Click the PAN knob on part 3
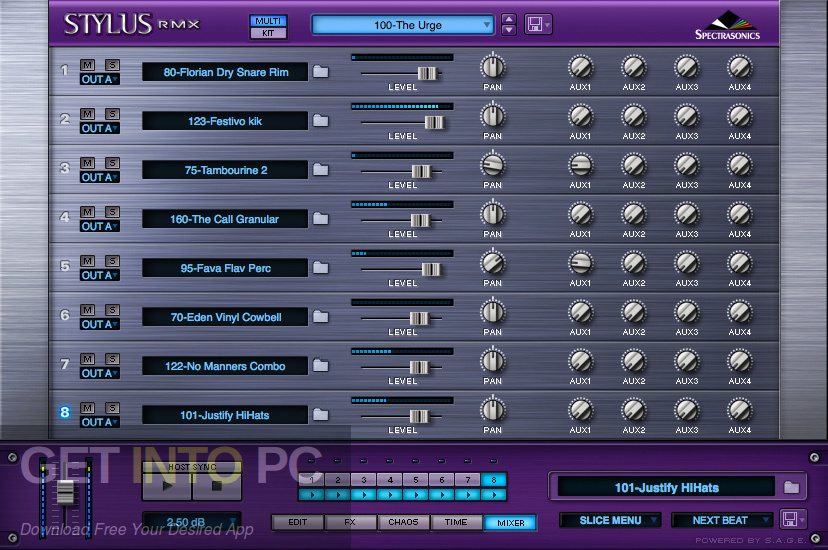The image size is (828, 550). 493,165
